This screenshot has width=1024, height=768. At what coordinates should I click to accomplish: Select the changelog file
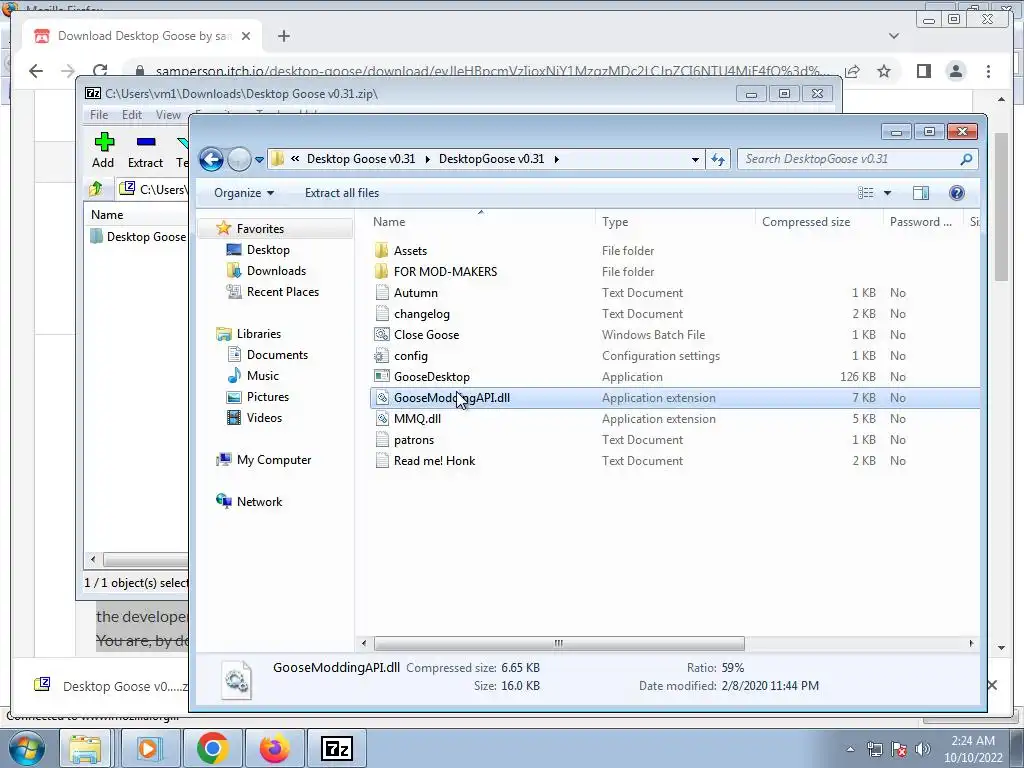[421, 313]
